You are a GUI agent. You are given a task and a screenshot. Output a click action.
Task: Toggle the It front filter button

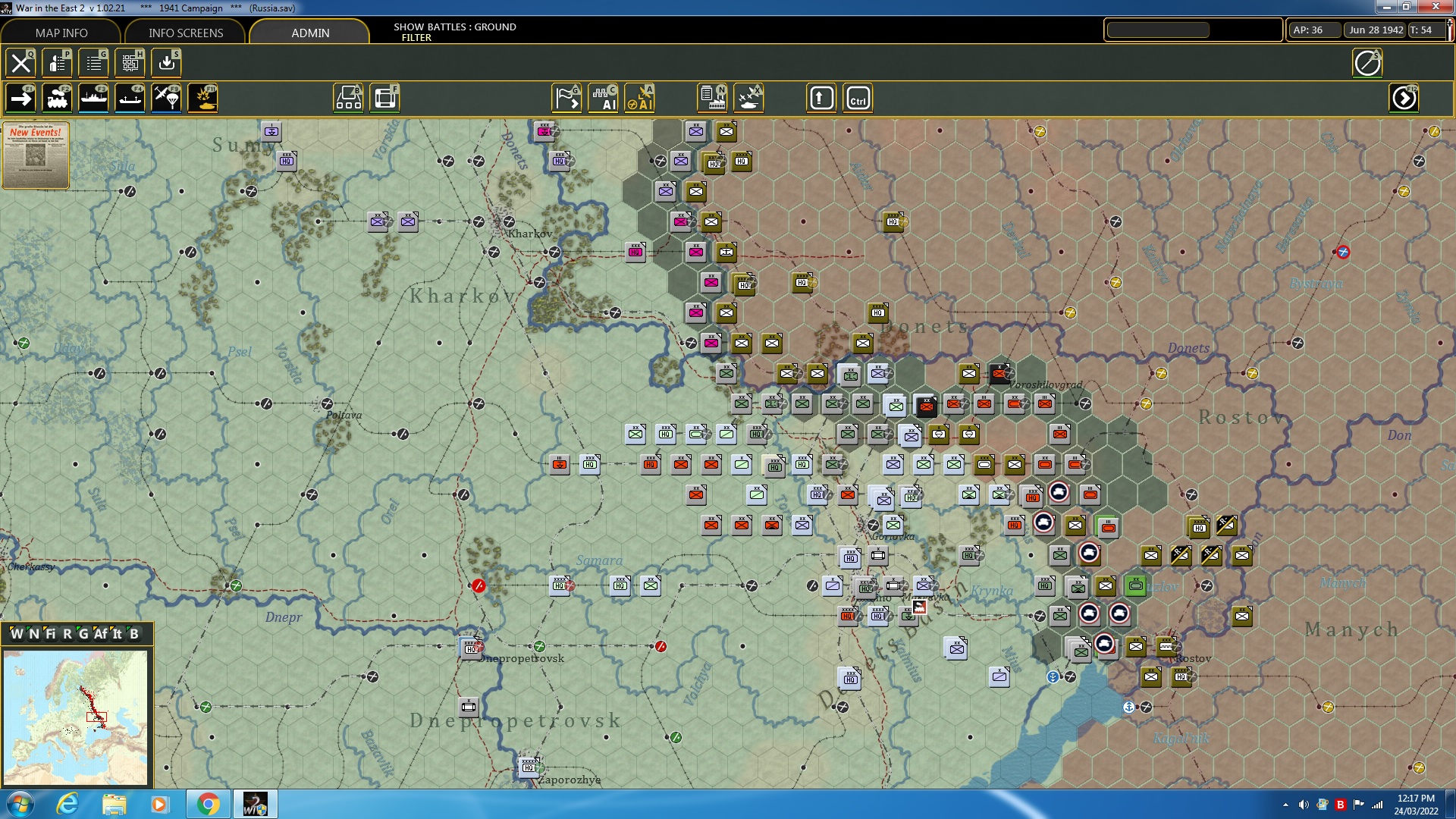click(118, 634)
